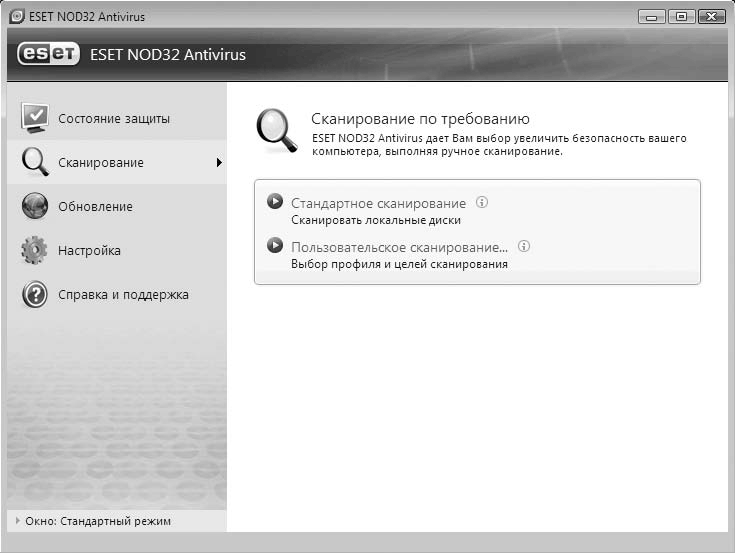Open the Состояние защиты section
This screenshot has width=735, height=553.
click(114, 118)
